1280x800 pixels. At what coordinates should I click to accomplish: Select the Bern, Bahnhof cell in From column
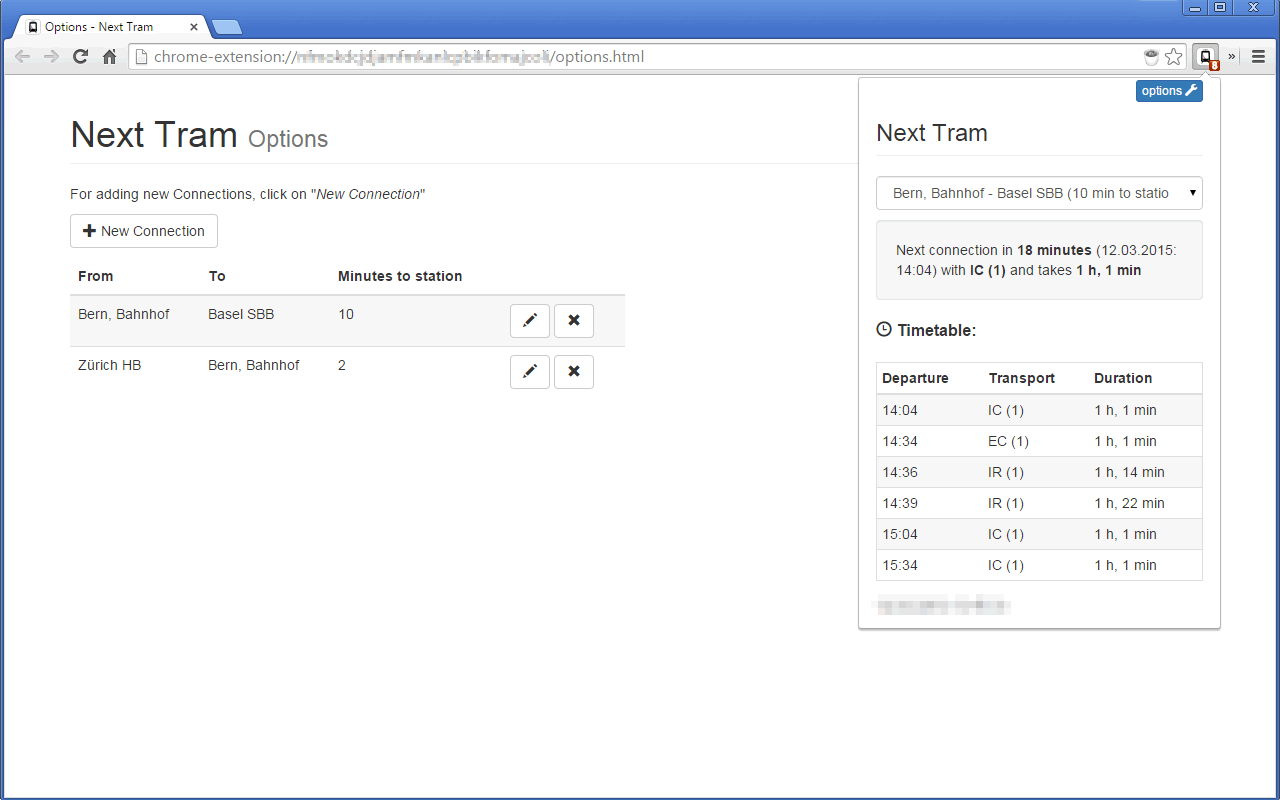click(x=124, y=314)
